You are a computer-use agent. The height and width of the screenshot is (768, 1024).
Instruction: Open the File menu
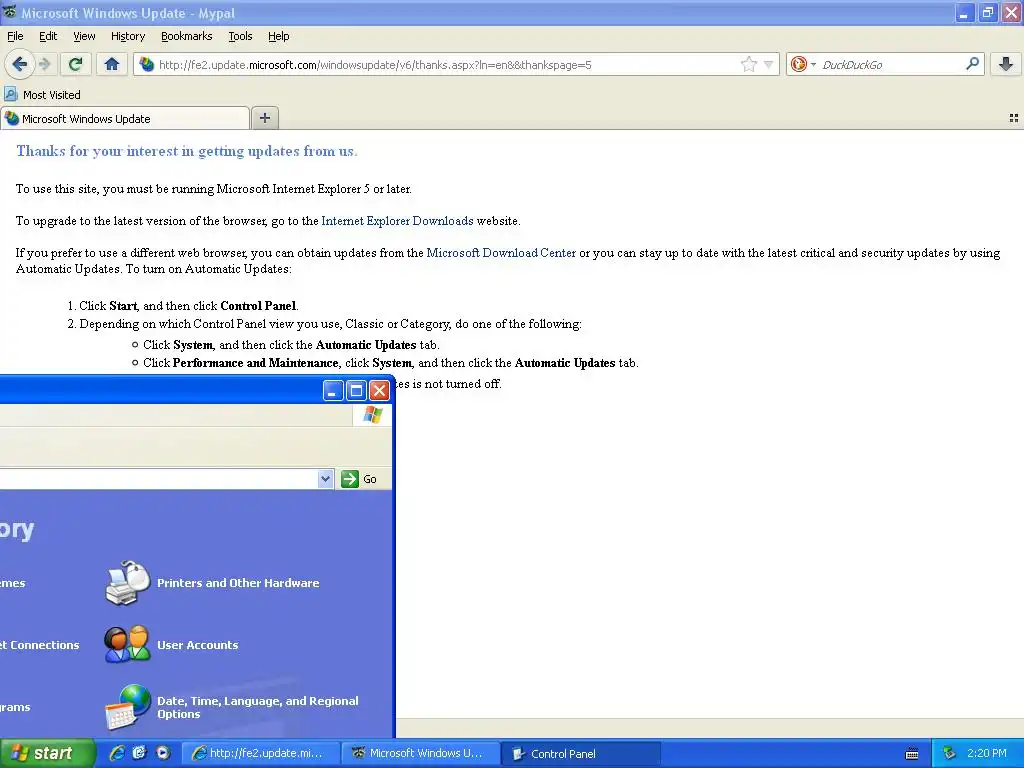[15, 36]
